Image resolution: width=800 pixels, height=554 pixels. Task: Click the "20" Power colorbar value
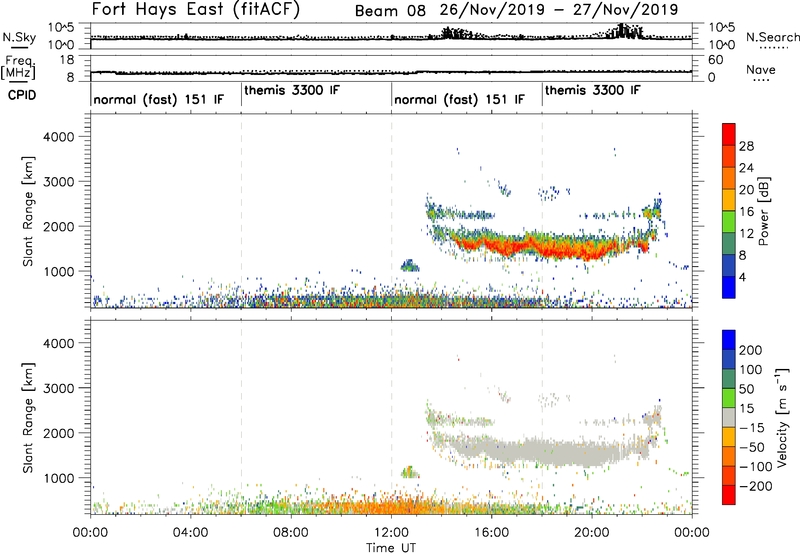click(746, 190)
